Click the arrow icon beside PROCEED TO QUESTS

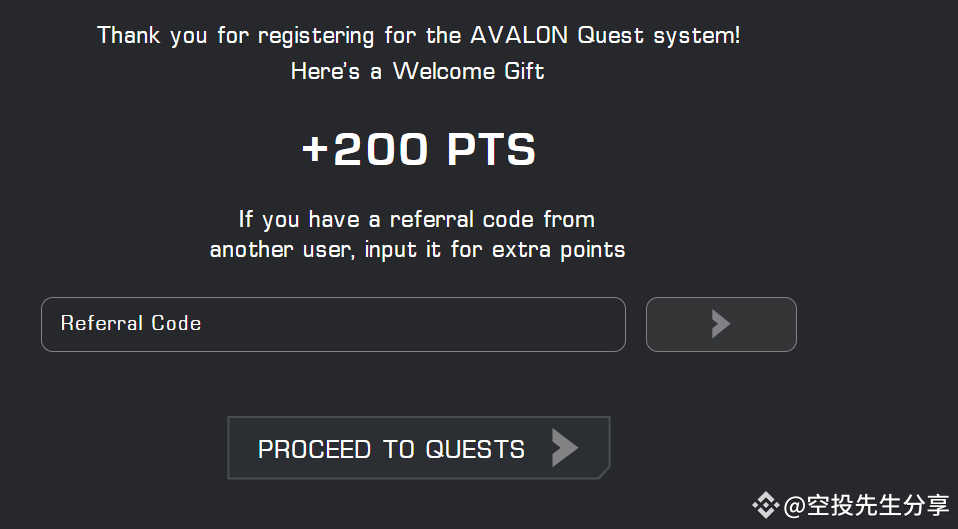coord(565,448)
